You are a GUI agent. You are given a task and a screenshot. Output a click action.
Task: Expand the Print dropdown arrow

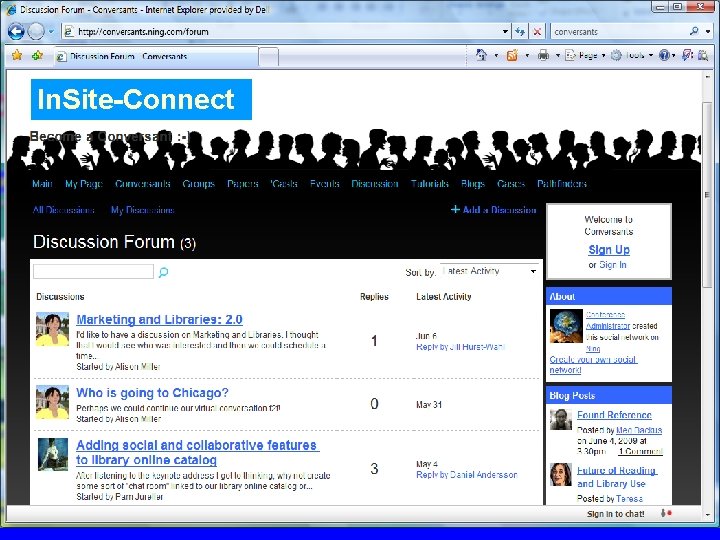coord(558,56)
